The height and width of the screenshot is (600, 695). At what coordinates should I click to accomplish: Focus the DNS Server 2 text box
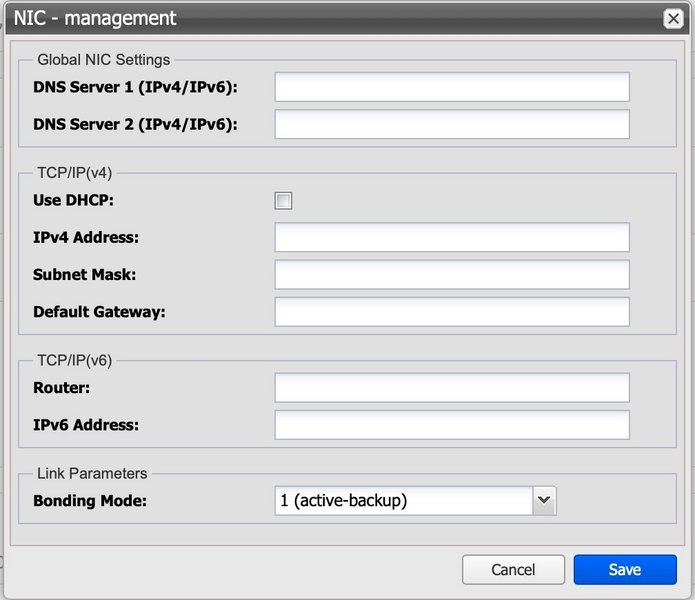[452, 124]
